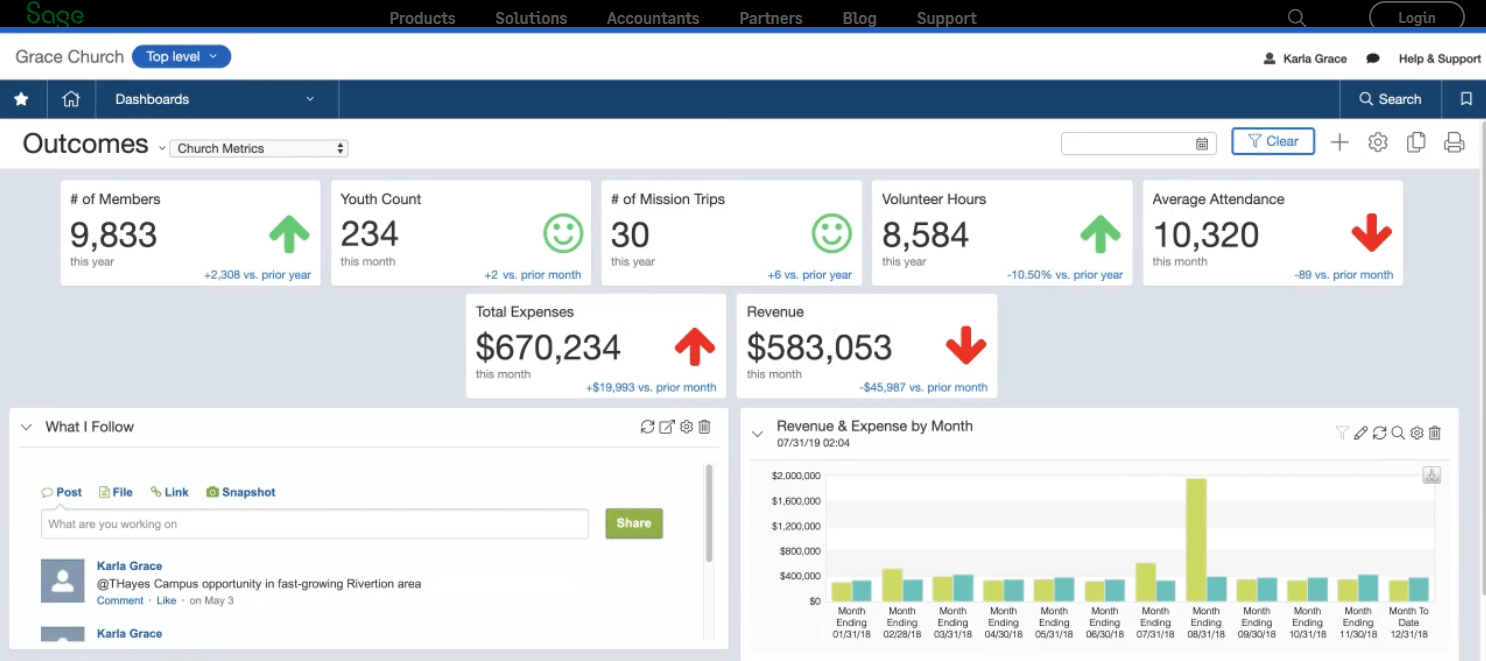Screen dimensions: 1486x661
Task: Click the filter icon on Revenue chart panel
Action: pos(1342,433)
